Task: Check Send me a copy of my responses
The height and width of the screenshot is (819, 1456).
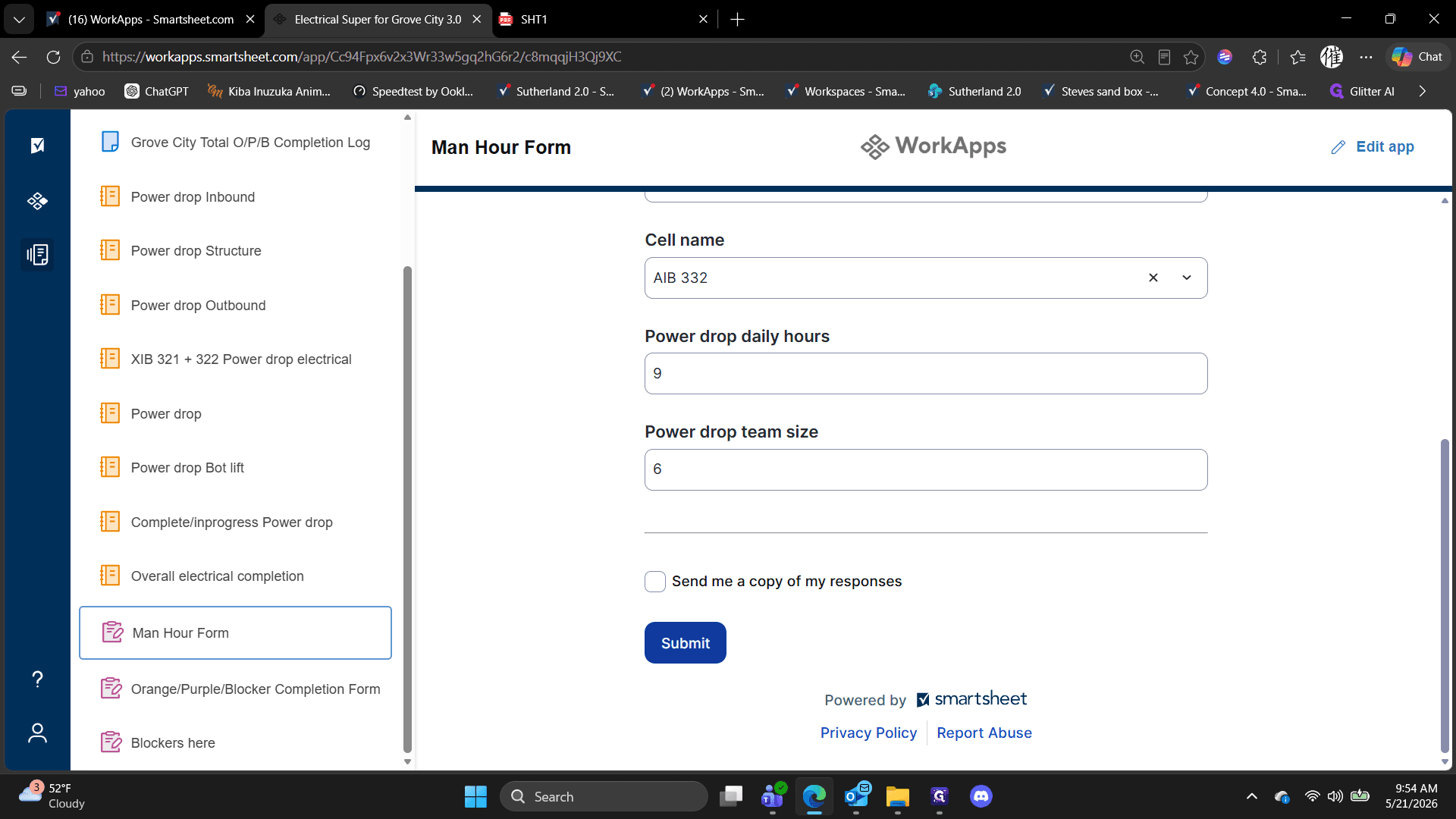Action: 655,582
